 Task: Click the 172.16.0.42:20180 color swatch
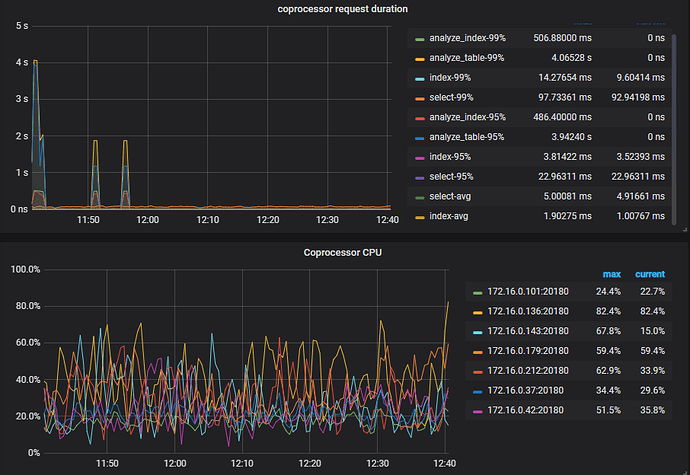(x=477, y=411)
